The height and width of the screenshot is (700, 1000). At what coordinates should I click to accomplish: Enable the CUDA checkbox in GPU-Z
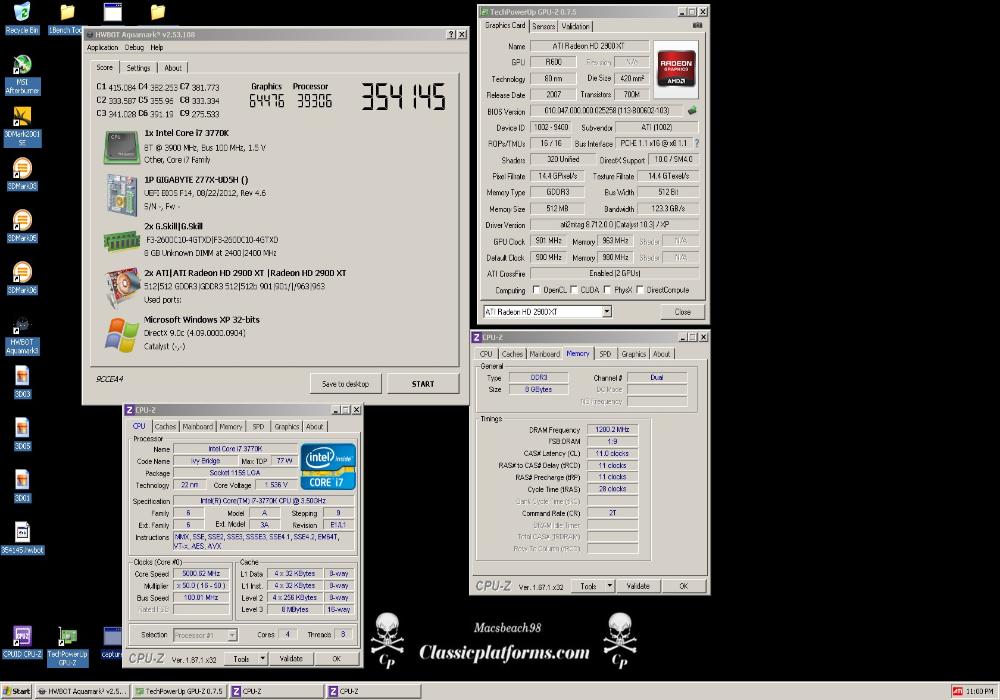click(x=574, y=289)
